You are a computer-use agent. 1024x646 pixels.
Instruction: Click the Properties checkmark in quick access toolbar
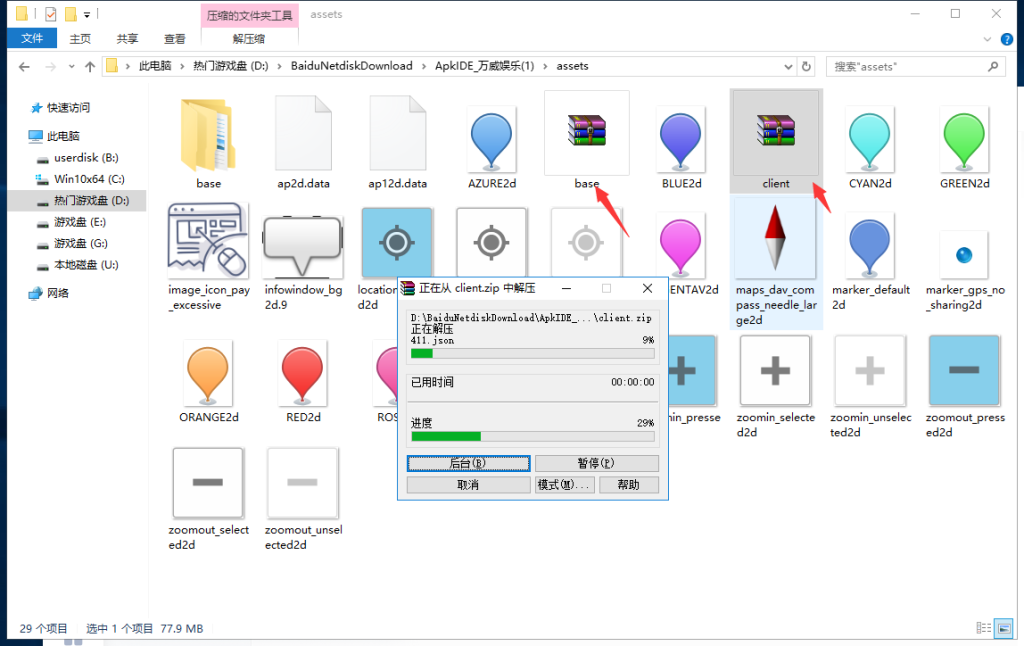coord(50,14)
